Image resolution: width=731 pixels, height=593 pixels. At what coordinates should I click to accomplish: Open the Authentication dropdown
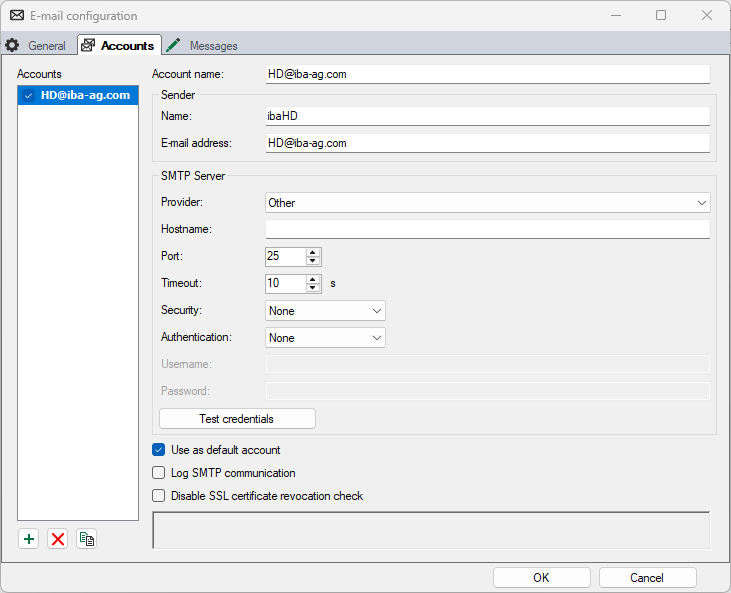click(325, 338)
